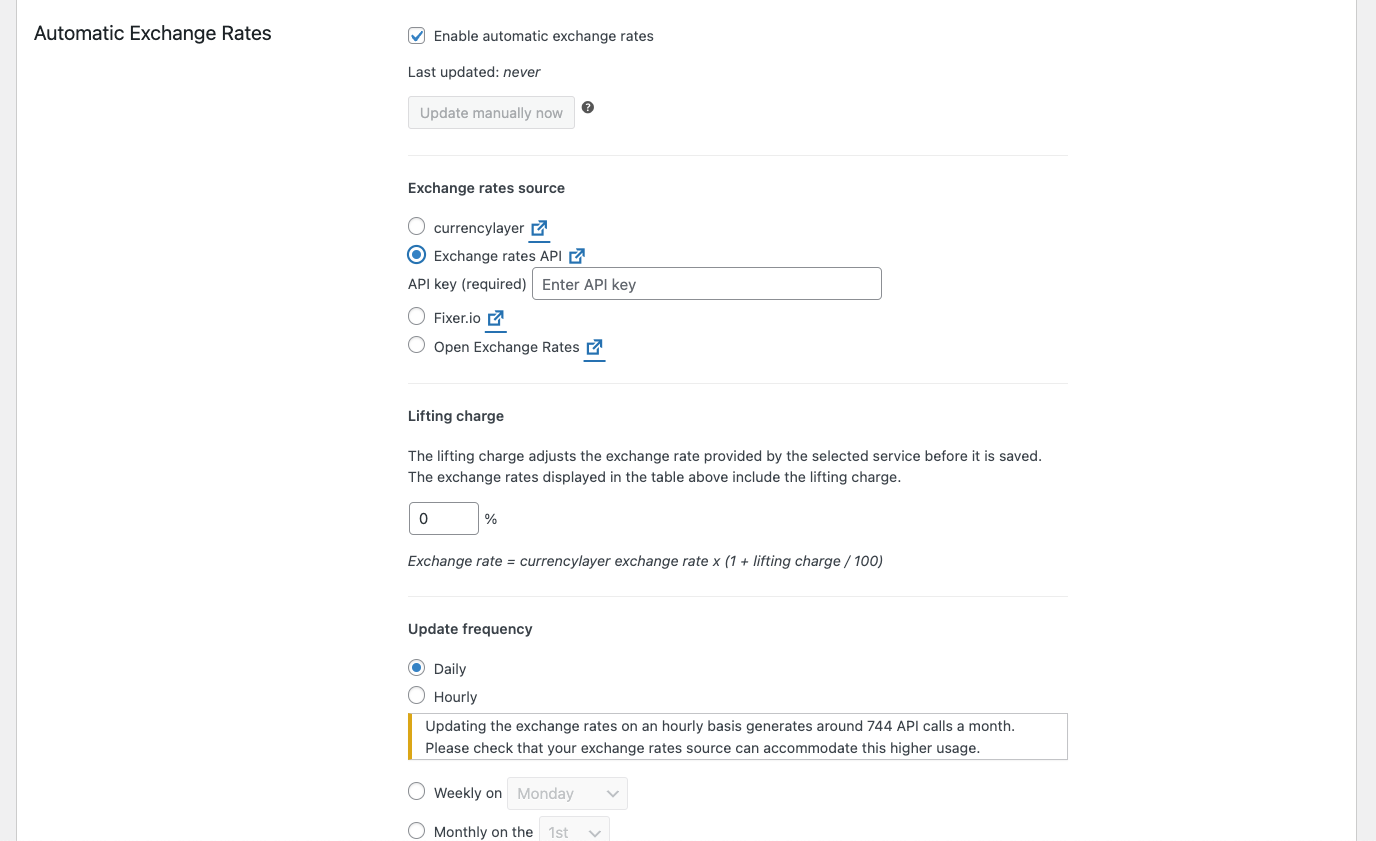The image size is (1376, 841).
Task: Select Monthly update frequency
Action: [416, 829]
